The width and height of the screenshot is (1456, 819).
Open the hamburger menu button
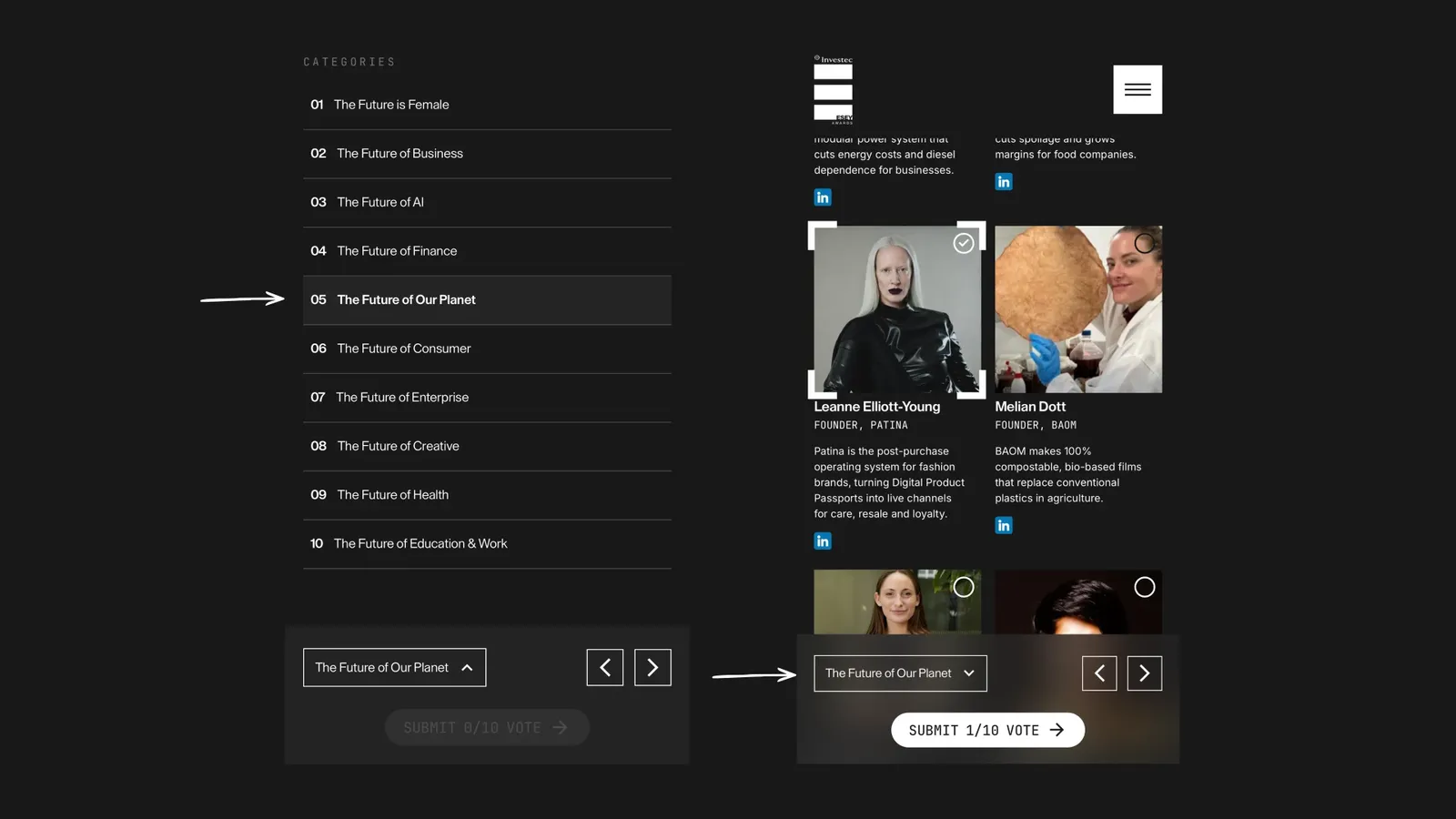coord(1137,89)
